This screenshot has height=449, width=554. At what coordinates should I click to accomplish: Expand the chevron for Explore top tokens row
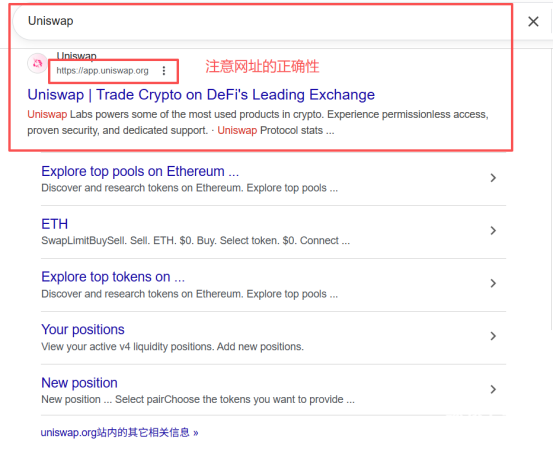(493, 283)
